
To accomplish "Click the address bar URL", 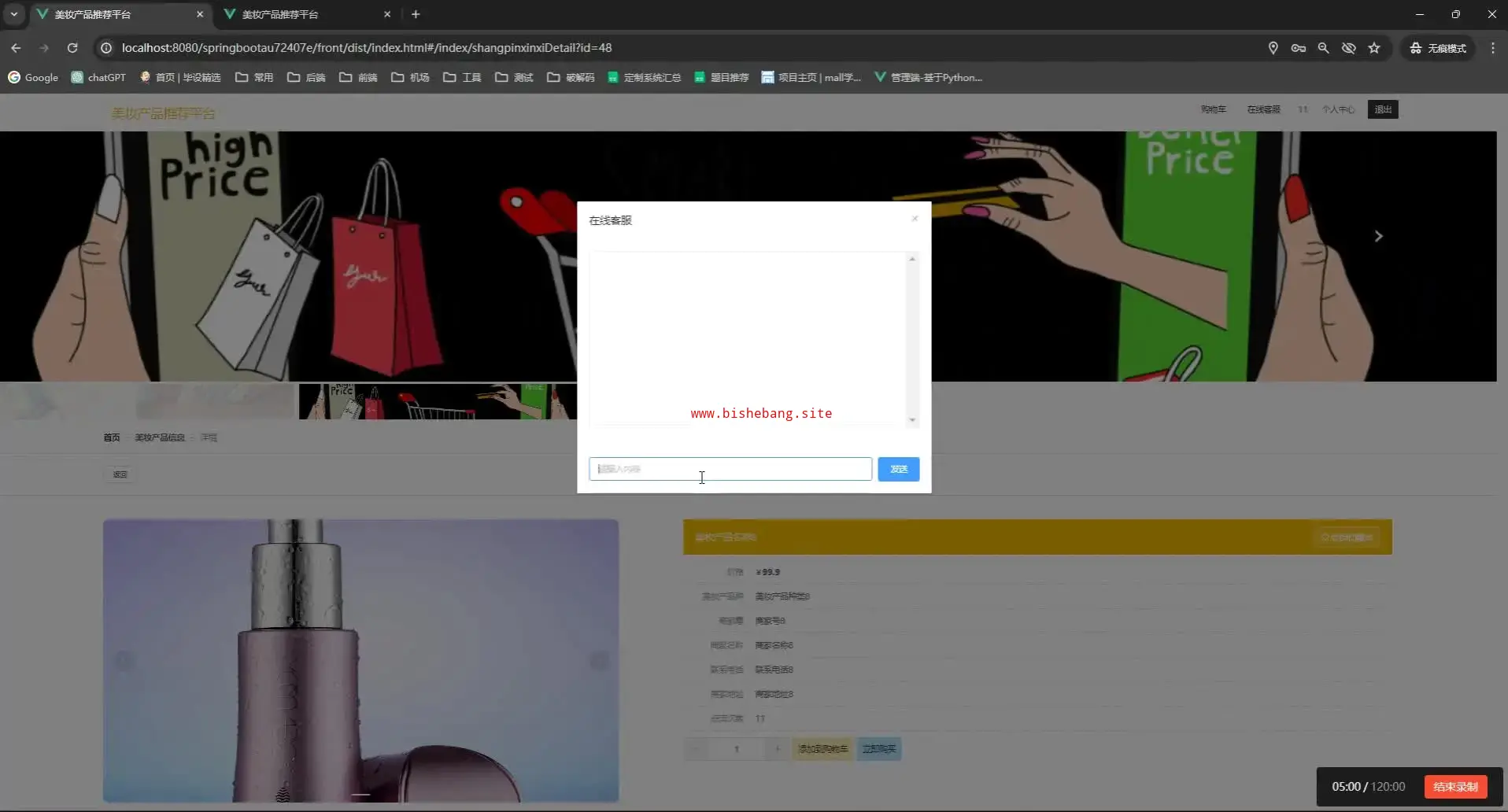I will (367, 48).
